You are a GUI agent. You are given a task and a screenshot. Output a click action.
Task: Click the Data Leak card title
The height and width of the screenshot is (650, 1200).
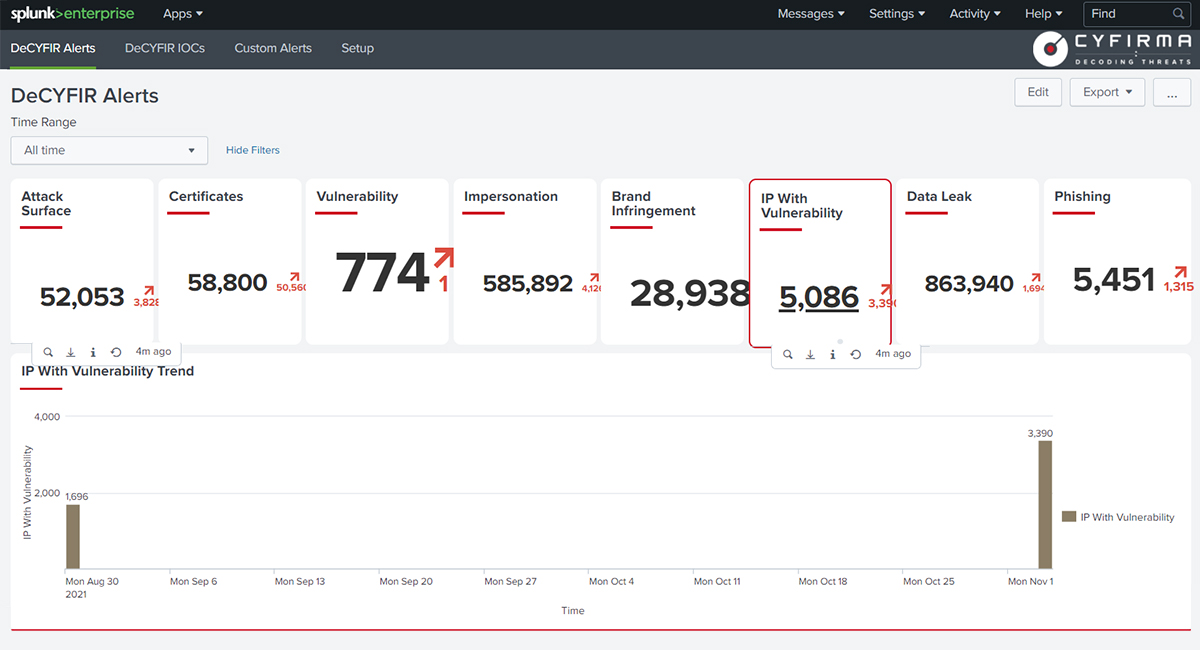[x=940, y=197]
